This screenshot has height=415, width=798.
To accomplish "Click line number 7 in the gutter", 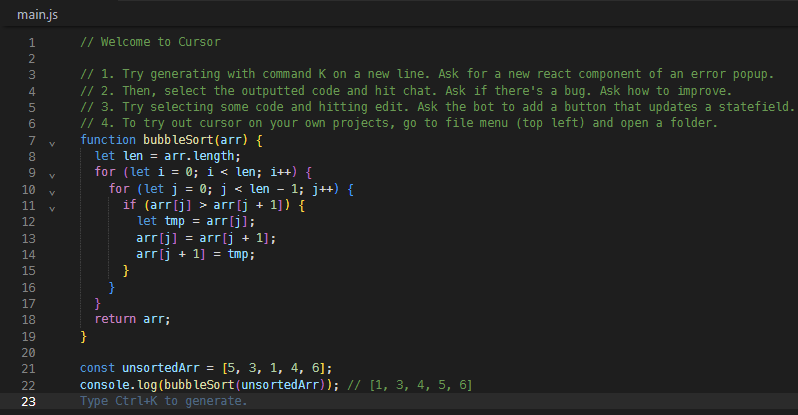I will (31, 141).
